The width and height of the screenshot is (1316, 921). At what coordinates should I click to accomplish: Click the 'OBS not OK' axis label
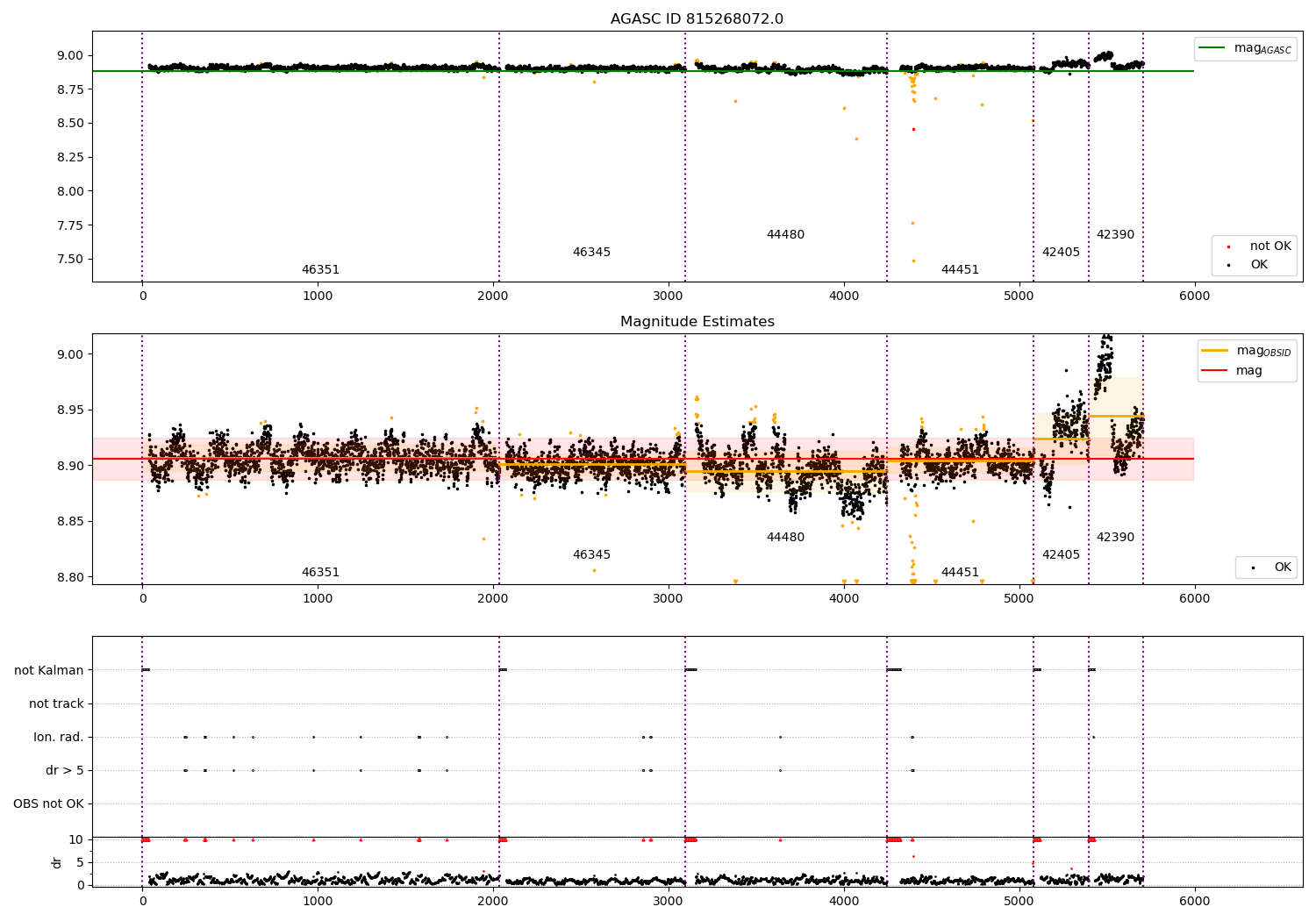point(48,803)
